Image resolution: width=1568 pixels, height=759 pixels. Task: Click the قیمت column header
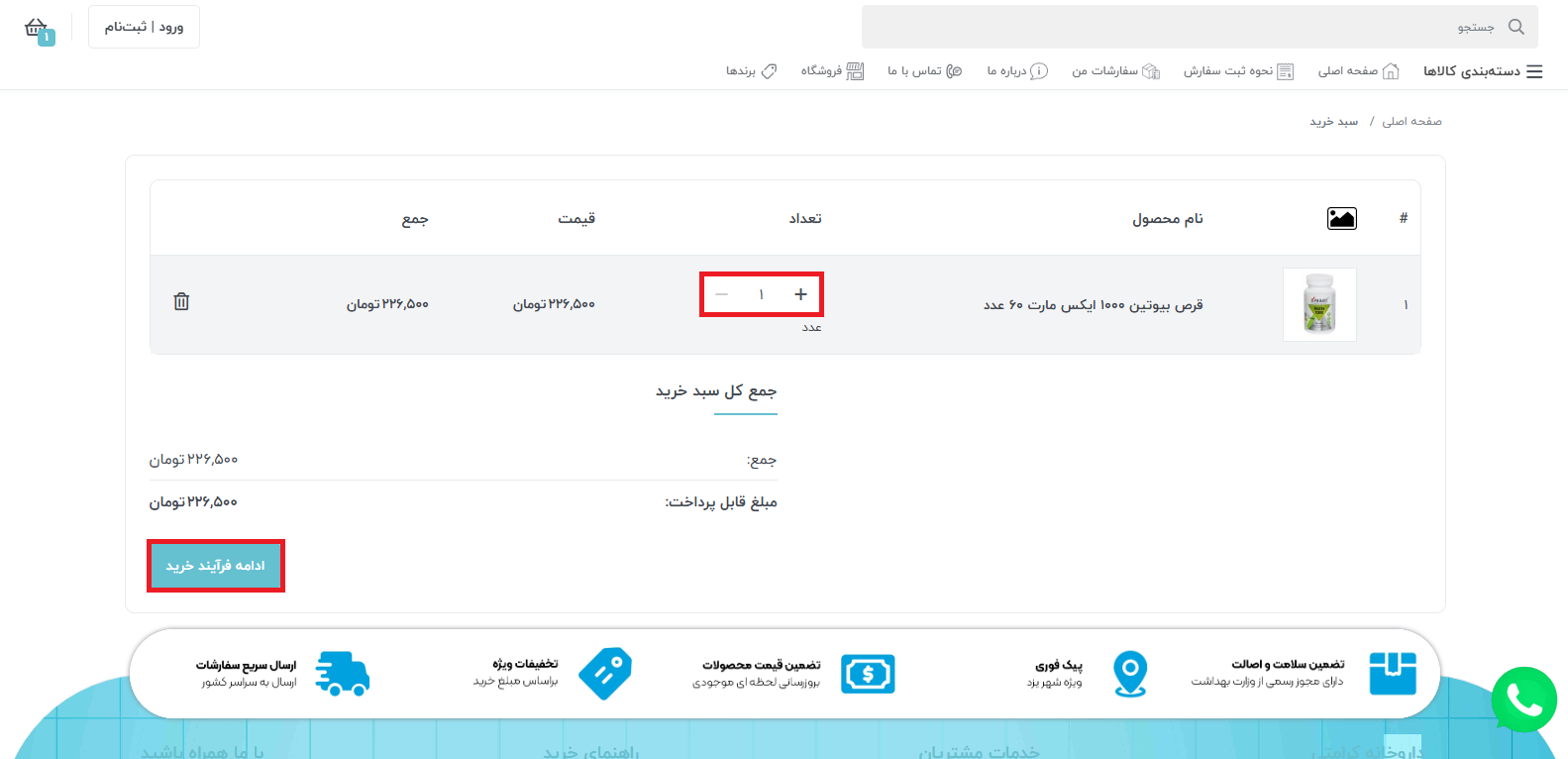pos(576,218)
